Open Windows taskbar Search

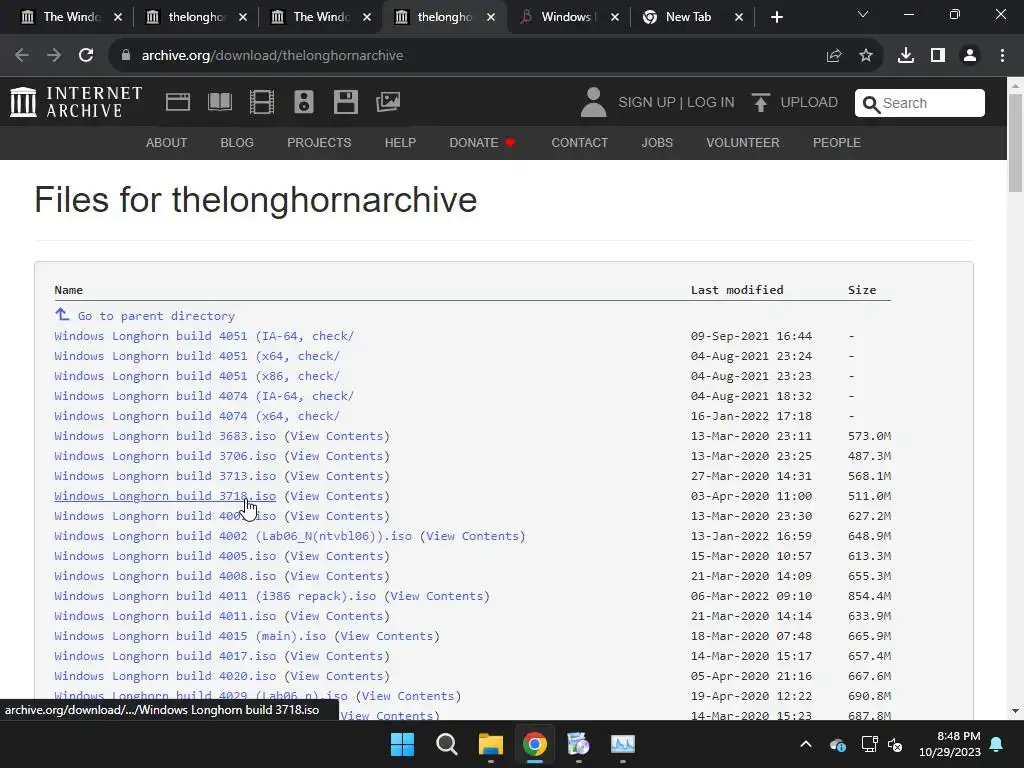click(x=447, y=744)
